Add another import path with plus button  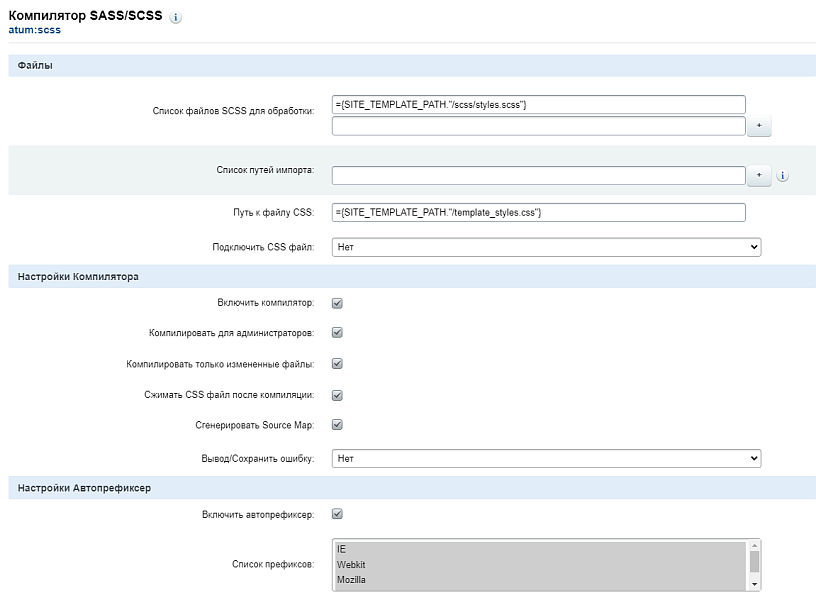pos(758,175)
